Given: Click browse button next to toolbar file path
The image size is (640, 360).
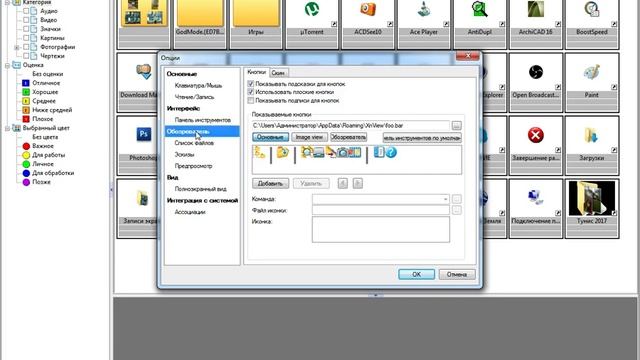Looking at the screenshot, I should coord(457,125).
